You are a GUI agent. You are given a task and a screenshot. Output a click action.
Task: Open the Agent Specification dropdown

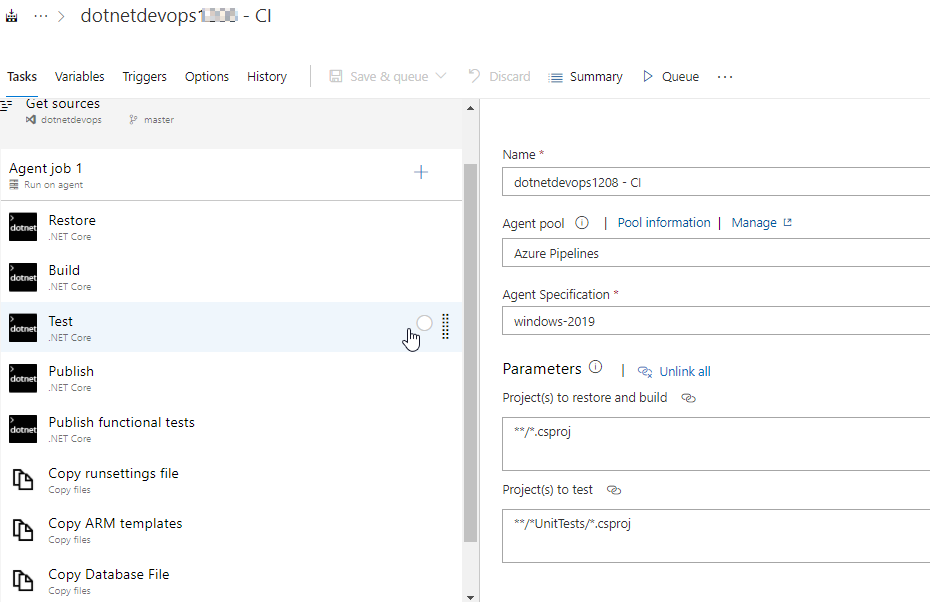[716, 321]
